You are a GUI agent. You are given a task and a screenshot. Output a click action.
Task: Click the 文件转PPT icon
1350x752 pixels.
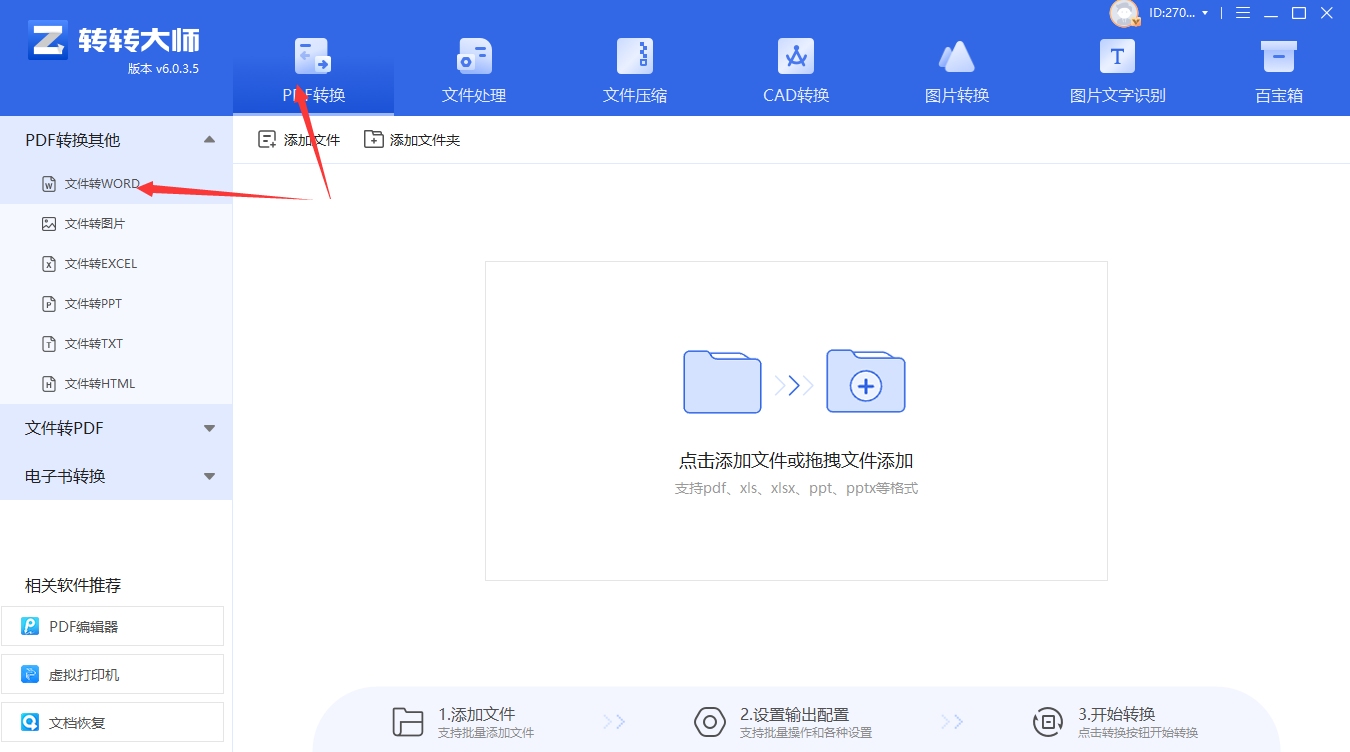[49, 304]
